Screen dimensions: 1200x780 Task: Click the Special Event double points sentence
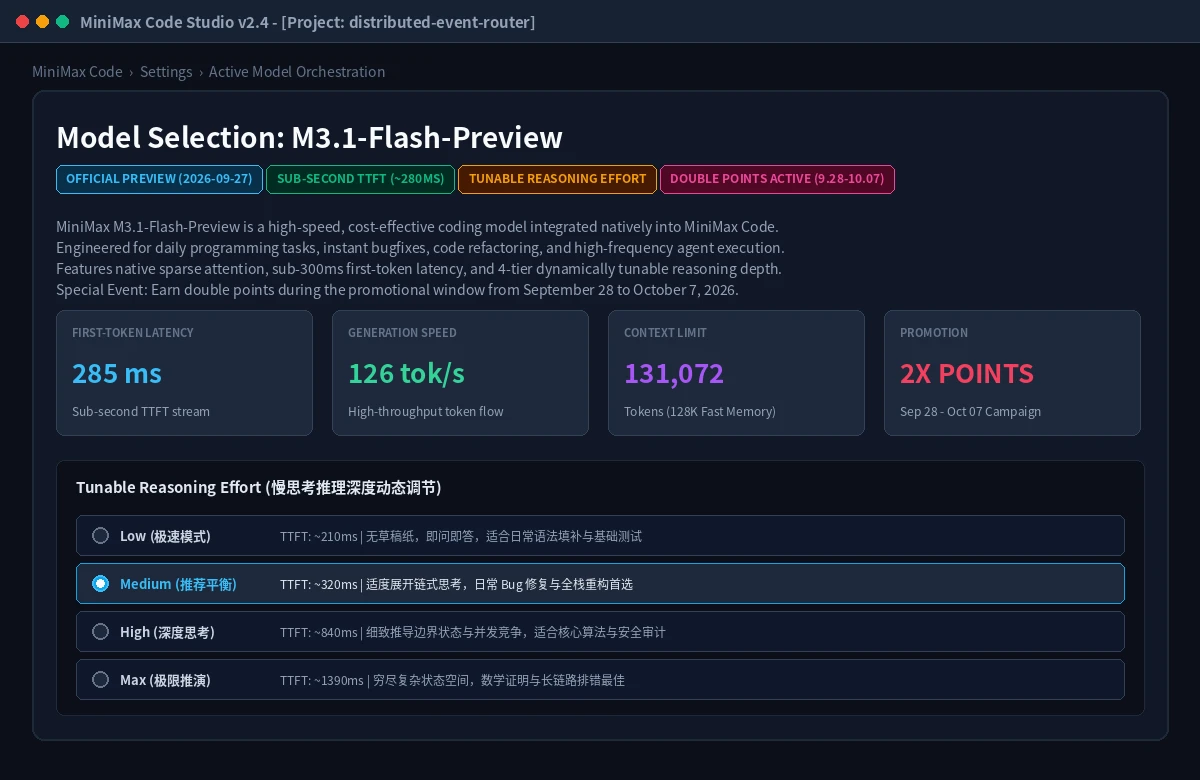coord(397,290)
